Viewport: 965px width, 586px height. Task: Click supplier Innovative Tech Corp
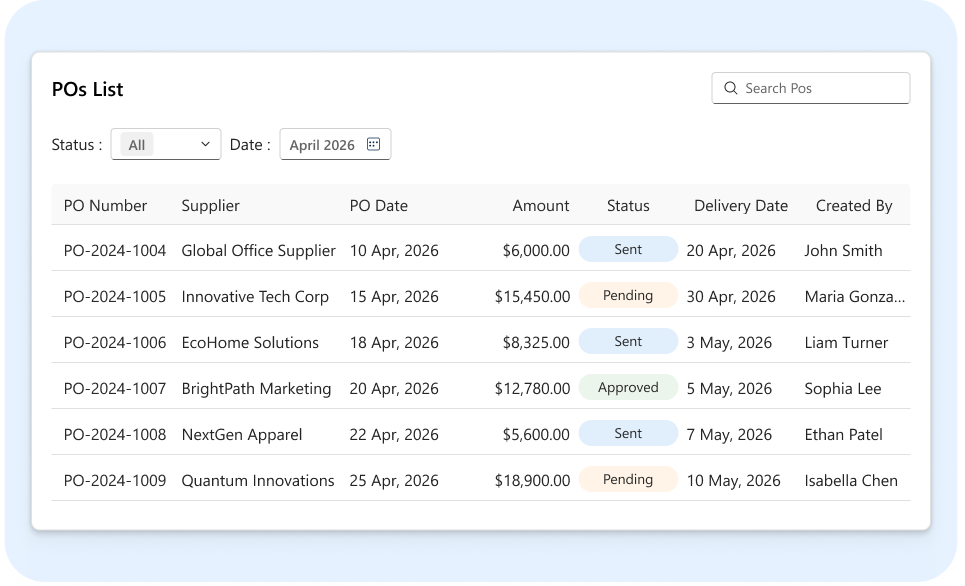[x=255, y=297]
